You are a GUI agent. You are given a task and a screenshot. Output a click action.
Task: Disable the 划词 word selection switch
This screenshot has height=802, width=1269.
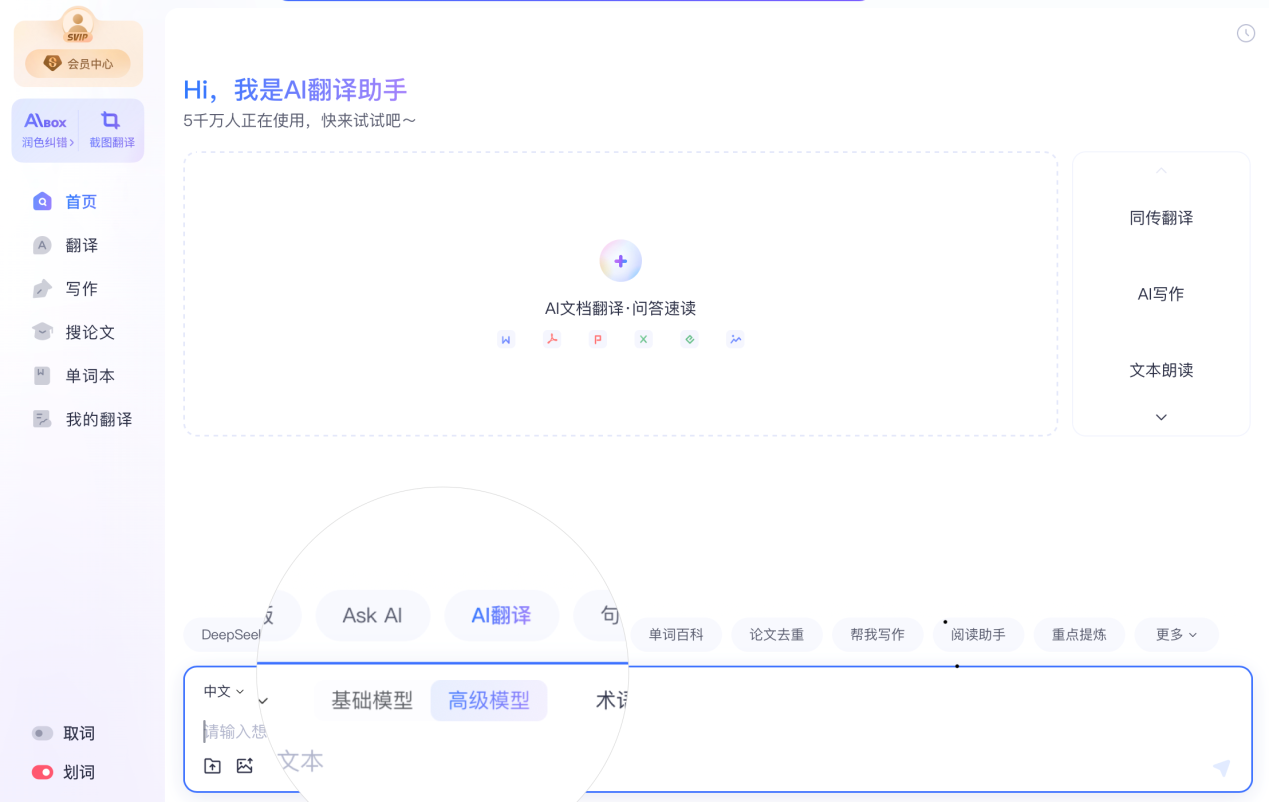(x=40, y=771)
